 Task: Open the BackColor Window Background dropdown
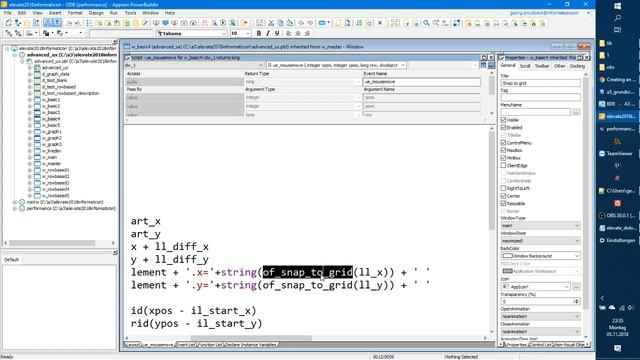577,256
